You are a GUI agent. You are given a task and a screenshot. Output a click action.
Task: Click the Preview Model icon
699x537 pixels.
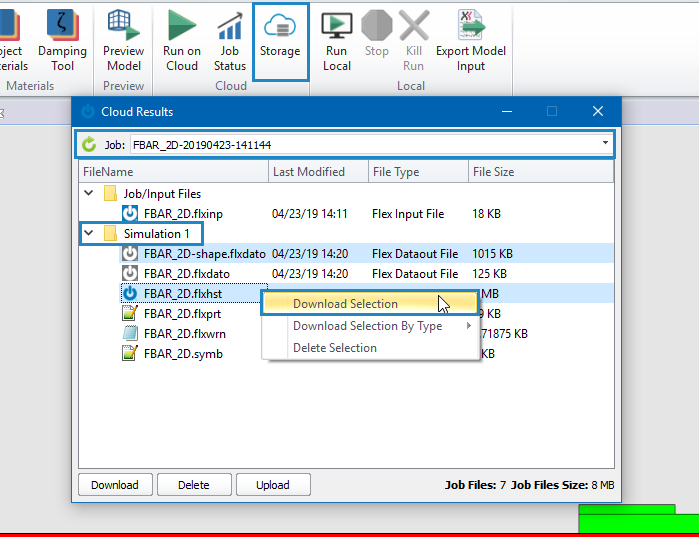(x=123, y=25)
